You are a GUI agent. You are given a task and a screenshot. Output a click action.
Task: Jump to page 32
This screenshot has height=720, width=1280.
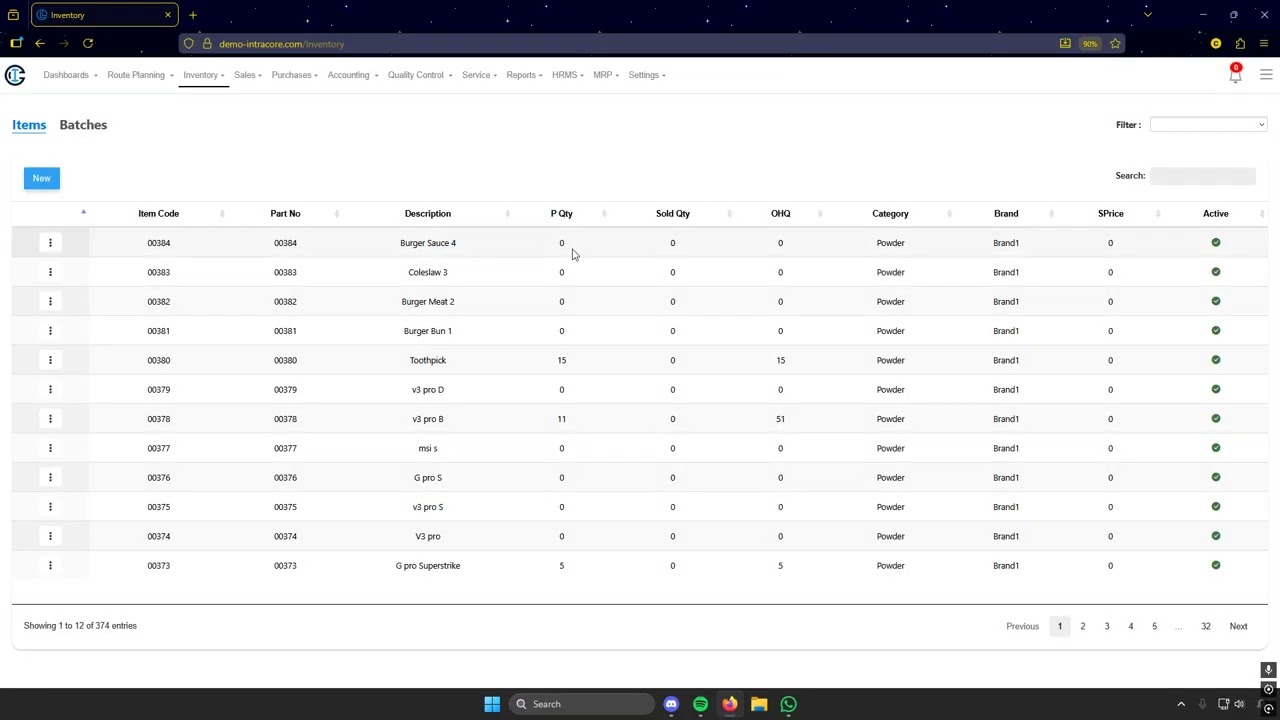1206,626
